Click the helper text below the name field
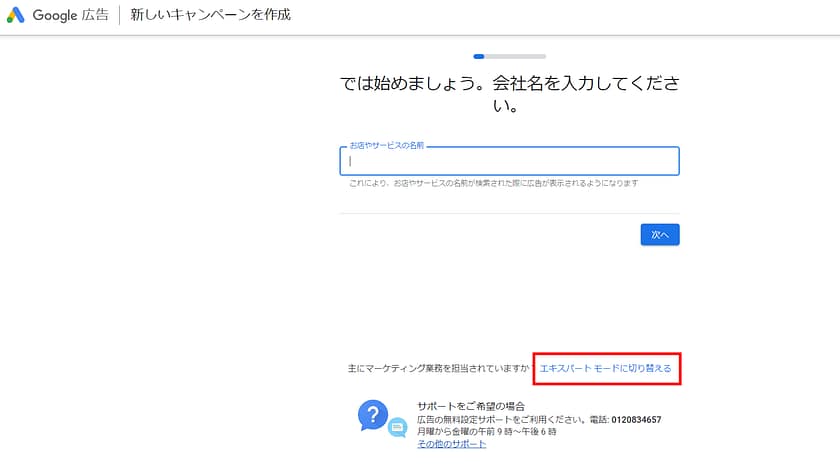The height and width of the screenshot is (464, 840). [493, 184]
